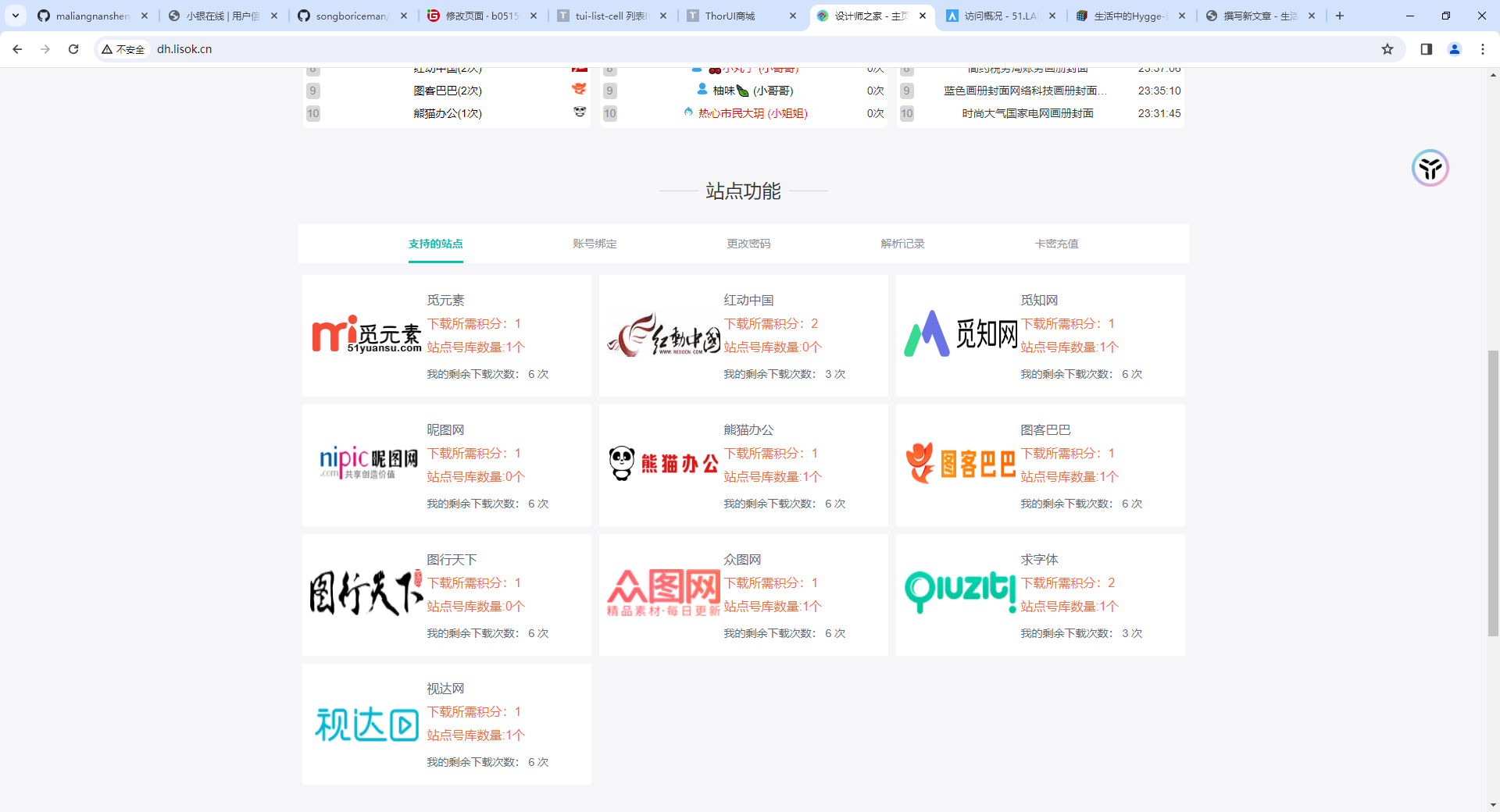Open 蓝色画册封面网络科技画册封面 record
The image size is (1500, 812).
pos(1025,91)
